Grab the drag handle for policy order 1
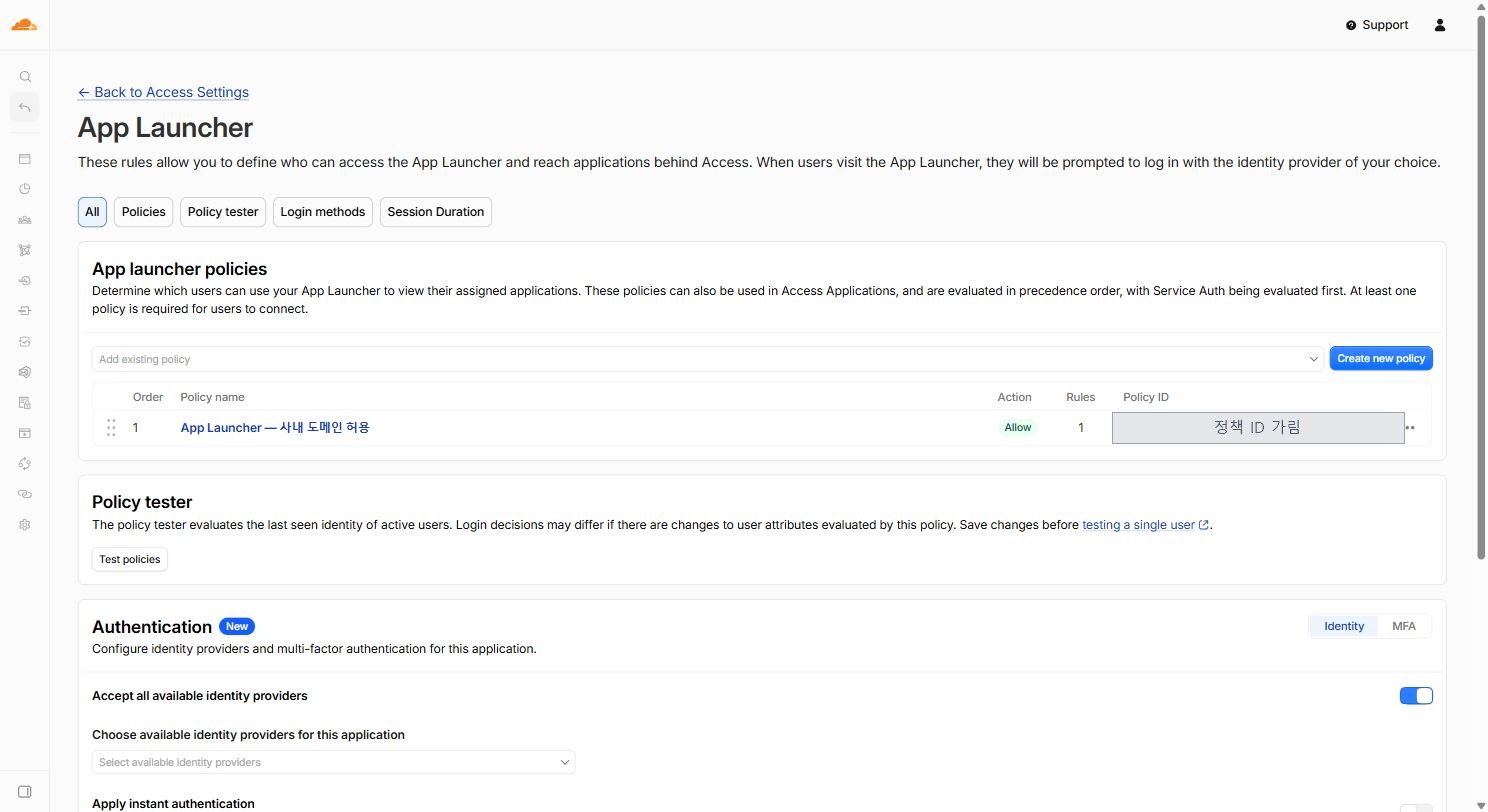Image resolution: width=1488 pixels, height=812 pixels. 111,428
